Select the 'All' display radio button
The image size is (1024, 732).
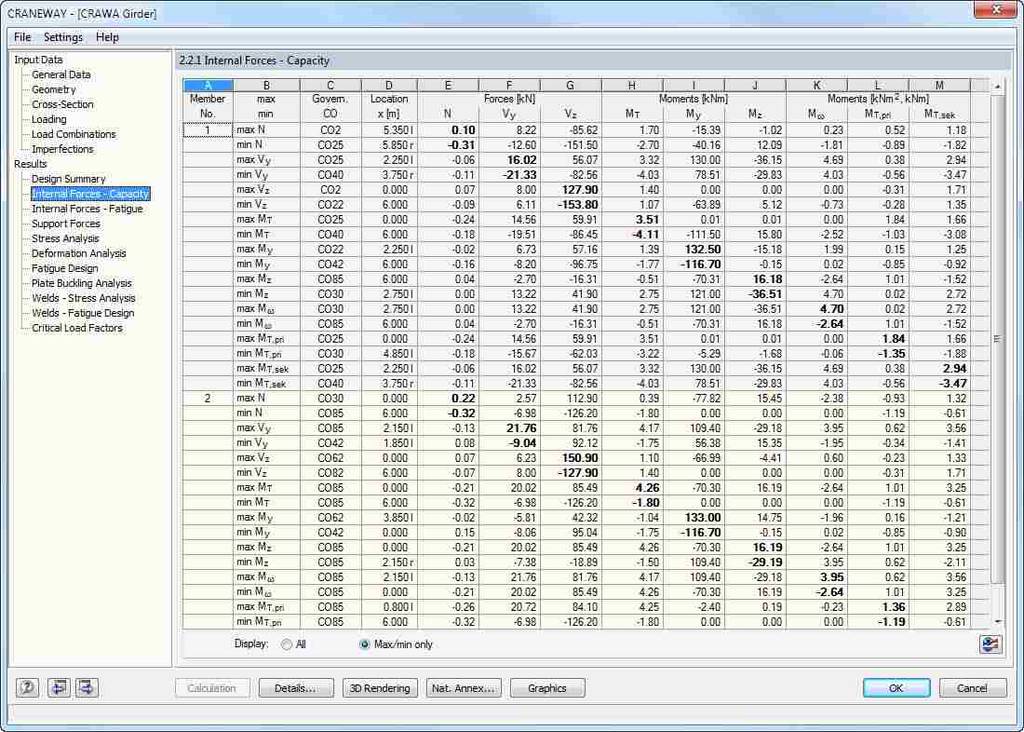[x=287, y=645]
